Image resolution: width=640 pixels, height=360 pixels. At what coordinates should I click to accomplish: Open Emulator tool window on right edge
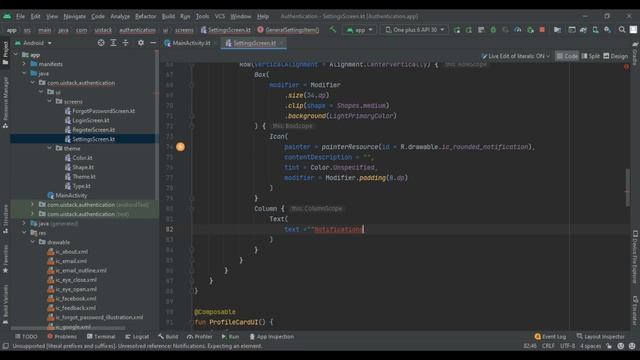[635, 310]
